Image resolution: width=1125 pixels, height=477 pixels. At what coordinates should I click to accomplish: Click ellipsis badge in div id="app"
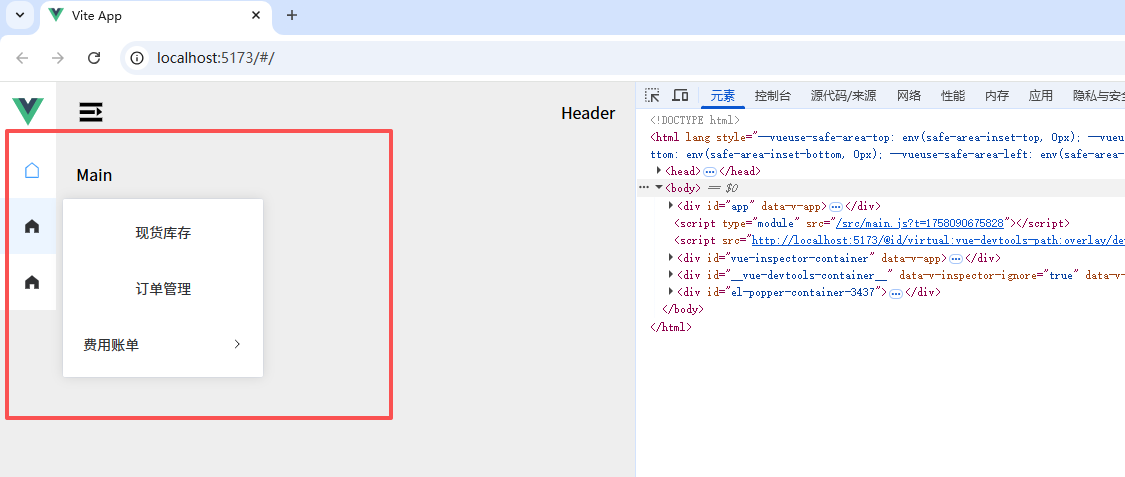coord(835,206)
